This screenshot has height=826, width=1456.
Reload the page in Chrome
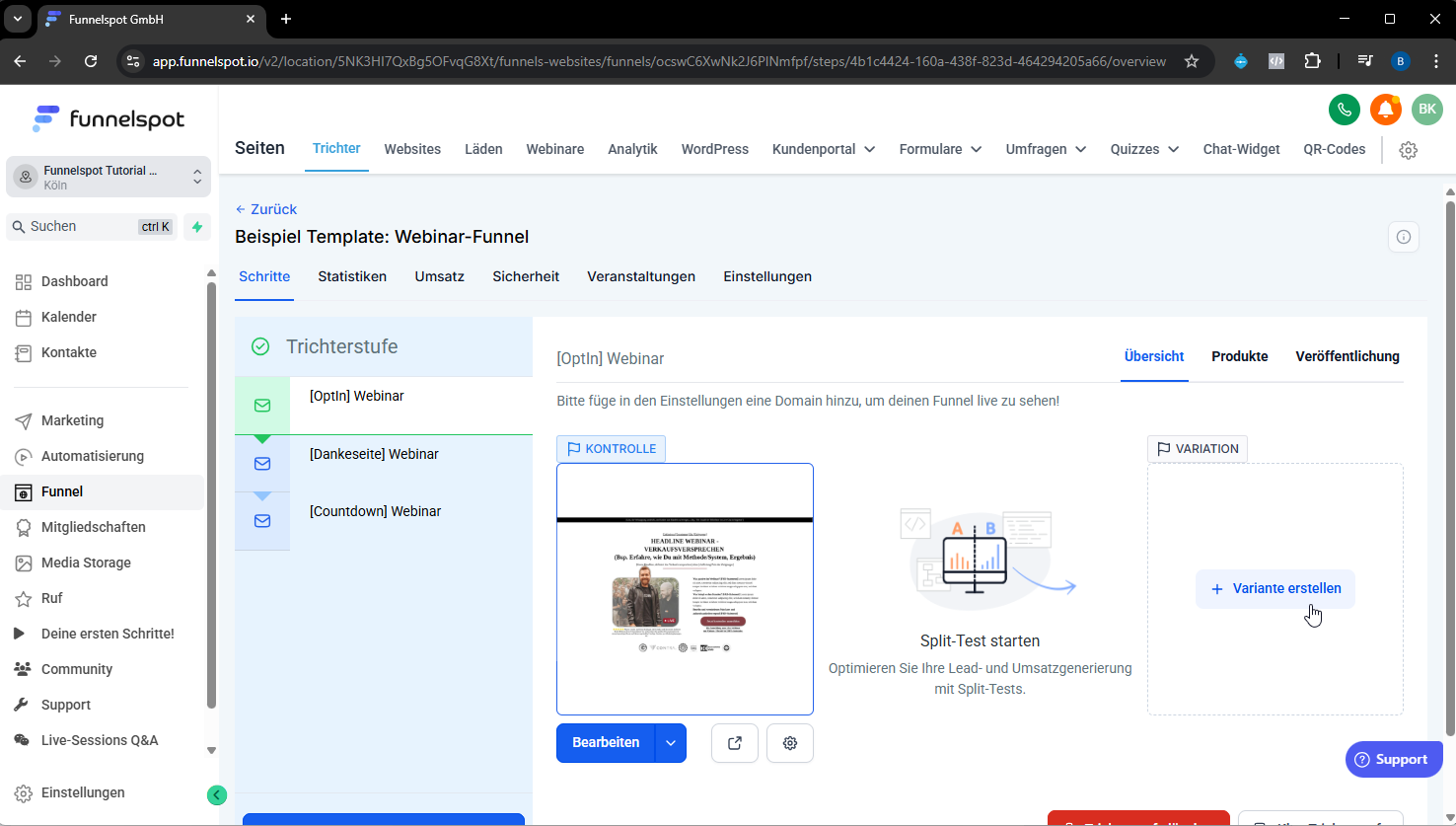pyautogui.click(x=91, y=61)
